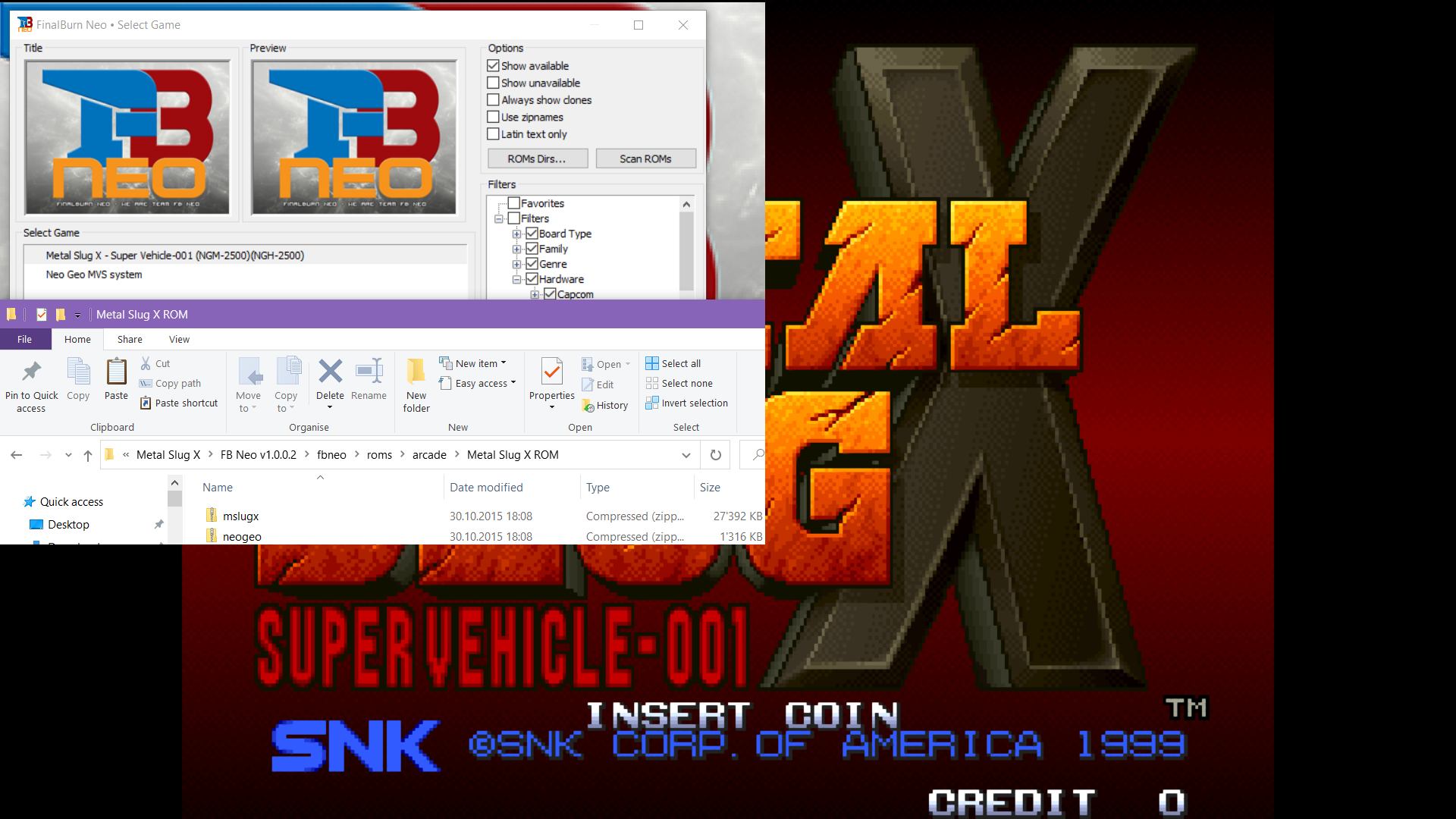The width and height of the screenshot is (1456, 819).
Task: Uncheck the Genre filter
Action: pyautogui.click(x=532, y=264)
